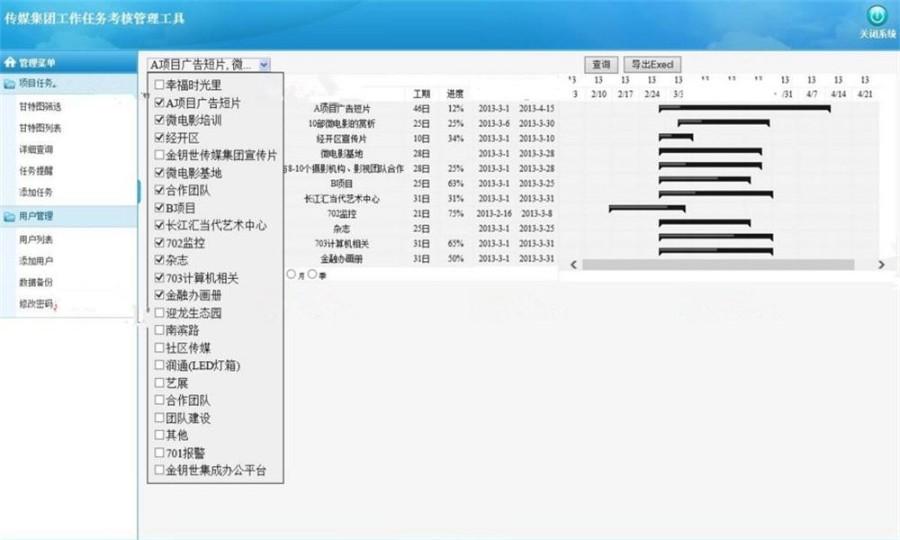Screen dimensions: 900x540
Task: Click the 传媒集团工作任务考核管理工具 title
Action: pos(94,18)
